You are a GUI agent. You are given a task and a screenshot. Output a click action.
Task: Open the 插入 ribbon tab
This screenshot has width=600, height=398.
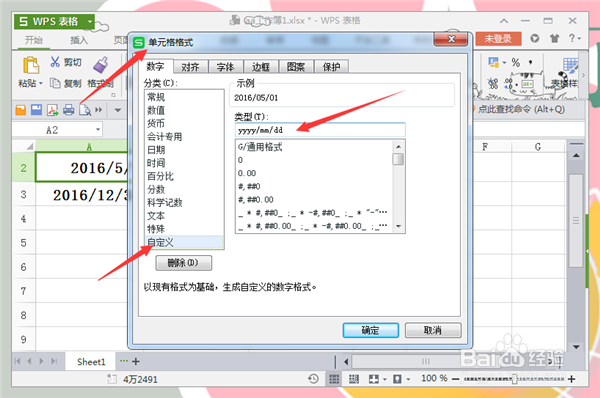79,40
